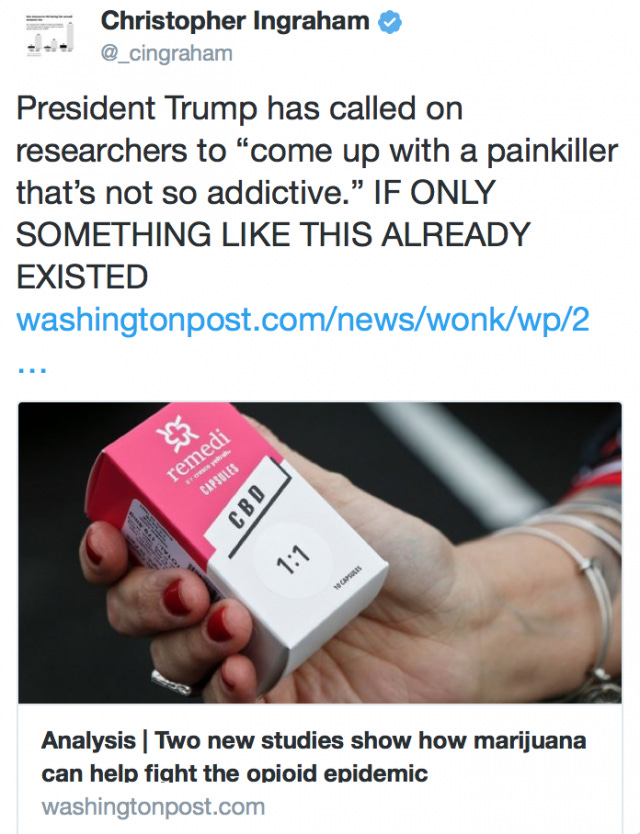The image size is (640, 834).
Task: Click the link card footer area
Action: 320,769
